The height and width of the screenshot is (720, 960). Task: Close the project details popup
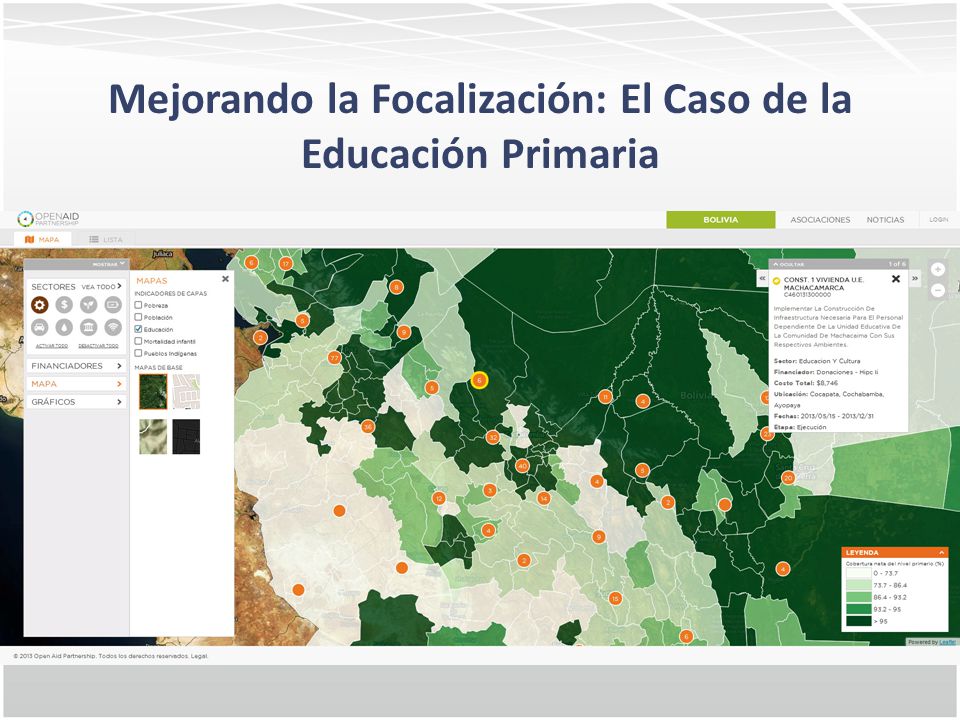(x=896, y=279)
